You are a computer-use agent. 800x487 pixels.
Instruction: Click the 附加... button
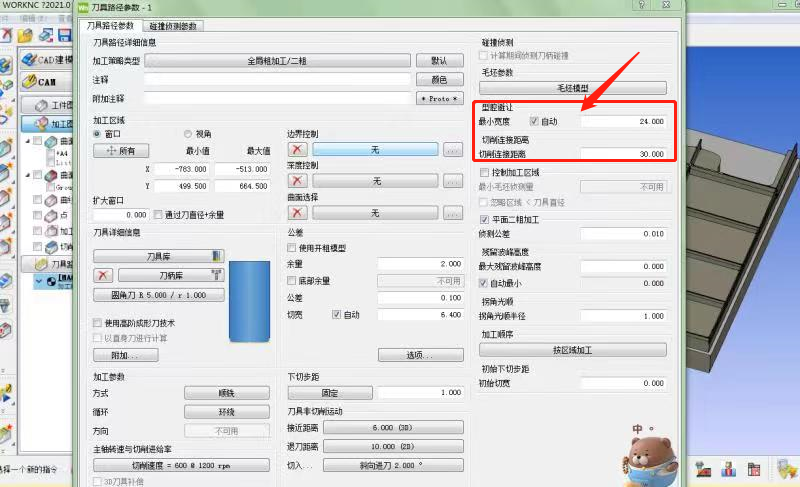pos(126,355)
